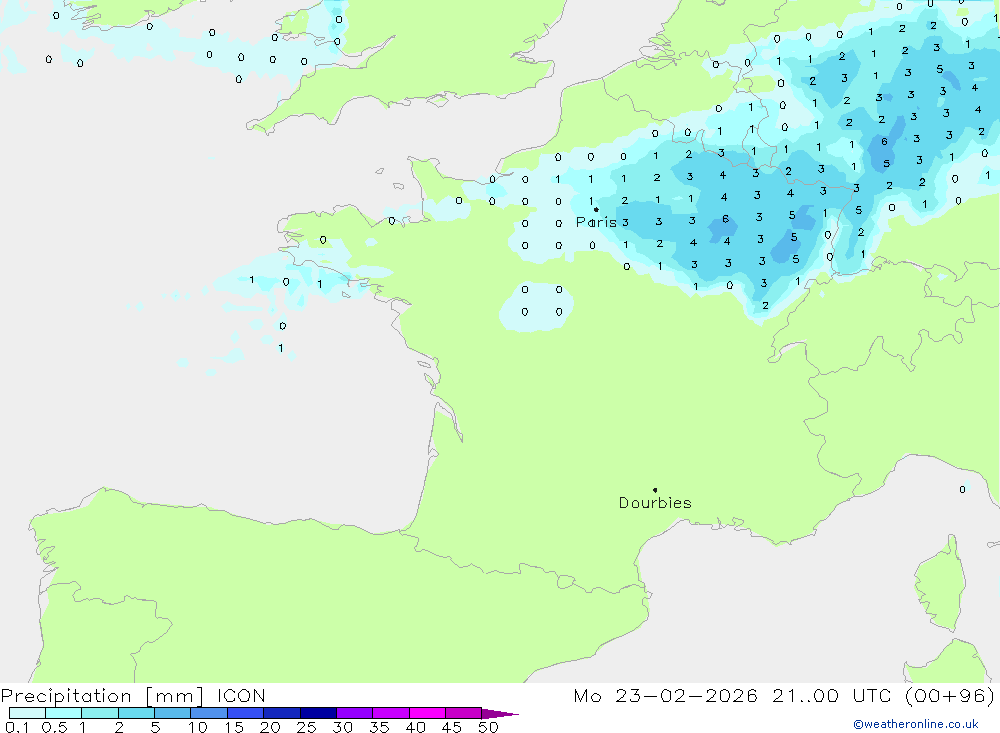Pick the 1–2 mm legend swatch
Image resolution: width=1000 pixels, height=733 pixels.
click(x=100, y=713)
